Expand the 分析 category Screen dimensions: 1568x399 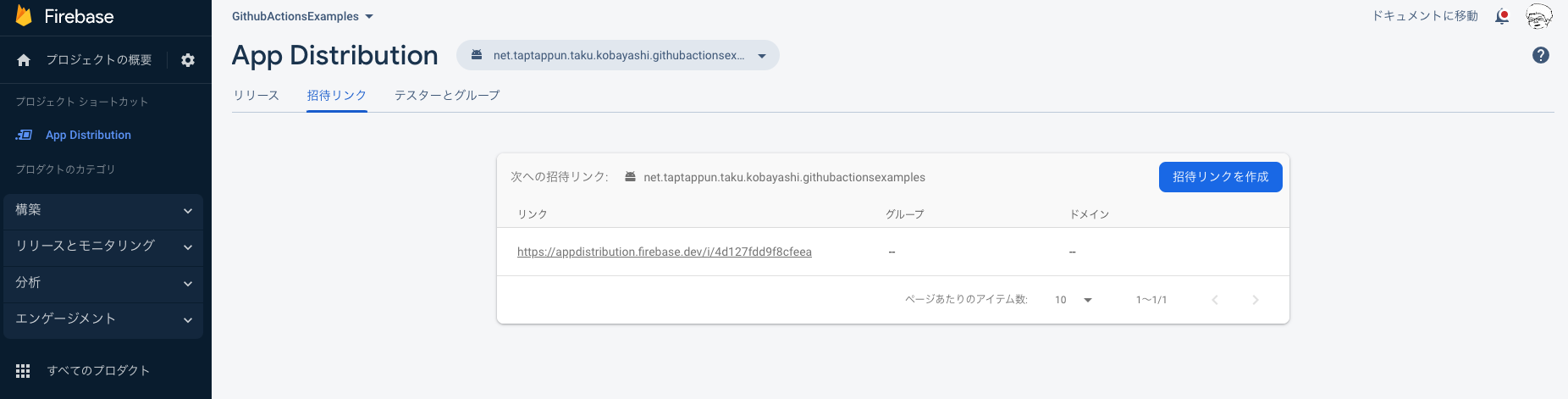click(103, 283)
